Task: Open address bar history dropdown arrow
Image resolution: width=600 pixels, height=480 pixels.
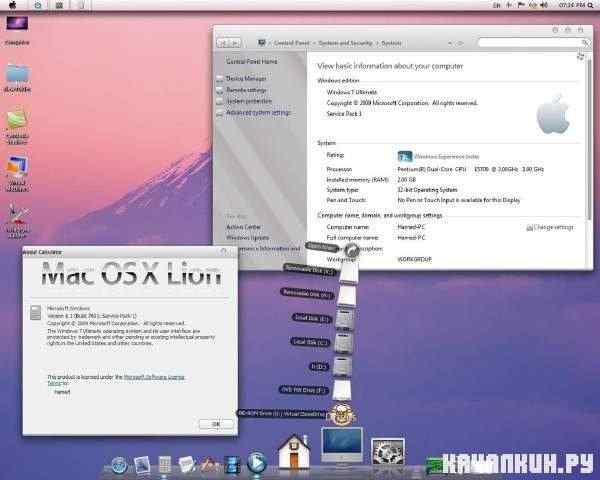Action: [450, 43]
